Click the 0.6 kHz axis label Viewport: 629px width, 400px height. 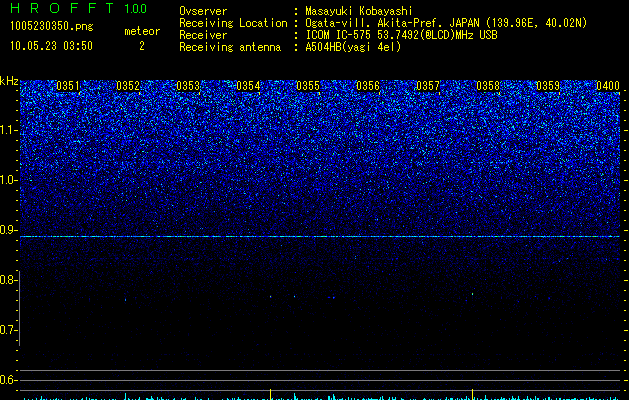[9, 380]
